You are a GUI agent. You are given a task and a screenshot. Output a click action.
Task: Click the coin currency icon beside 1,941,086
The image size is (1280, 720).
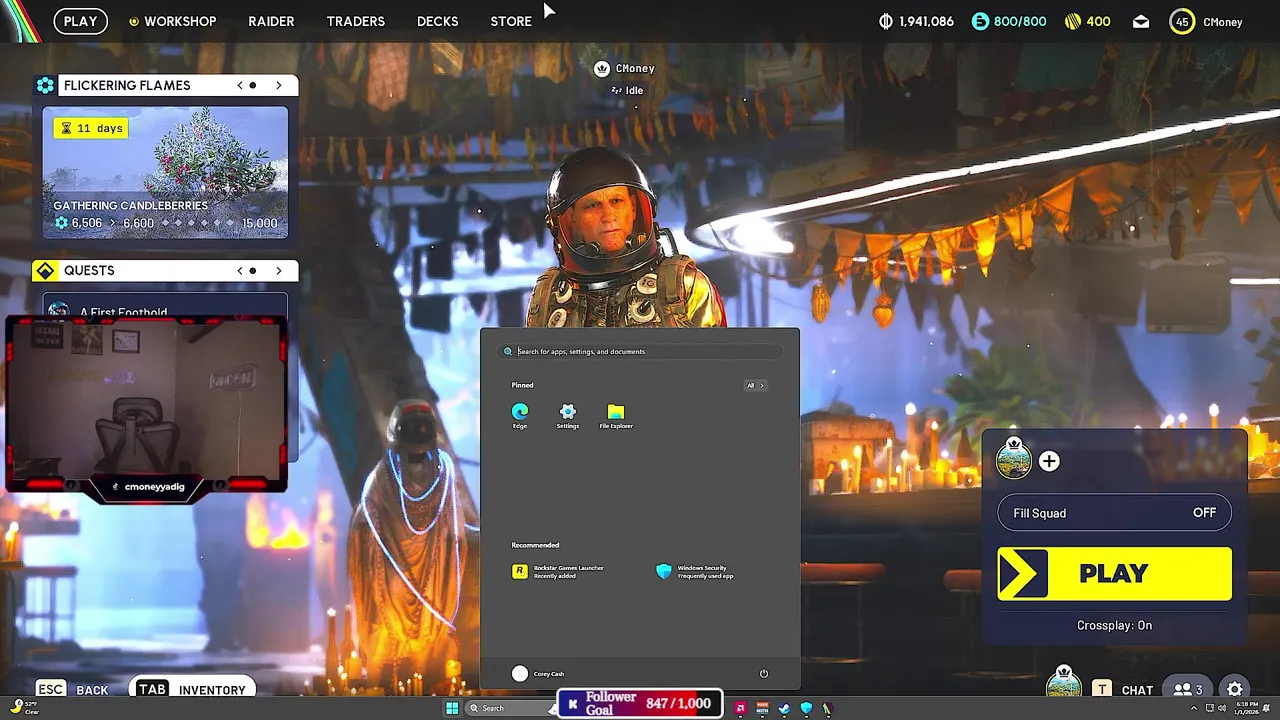pyautogui.click(x=885, y=21)
